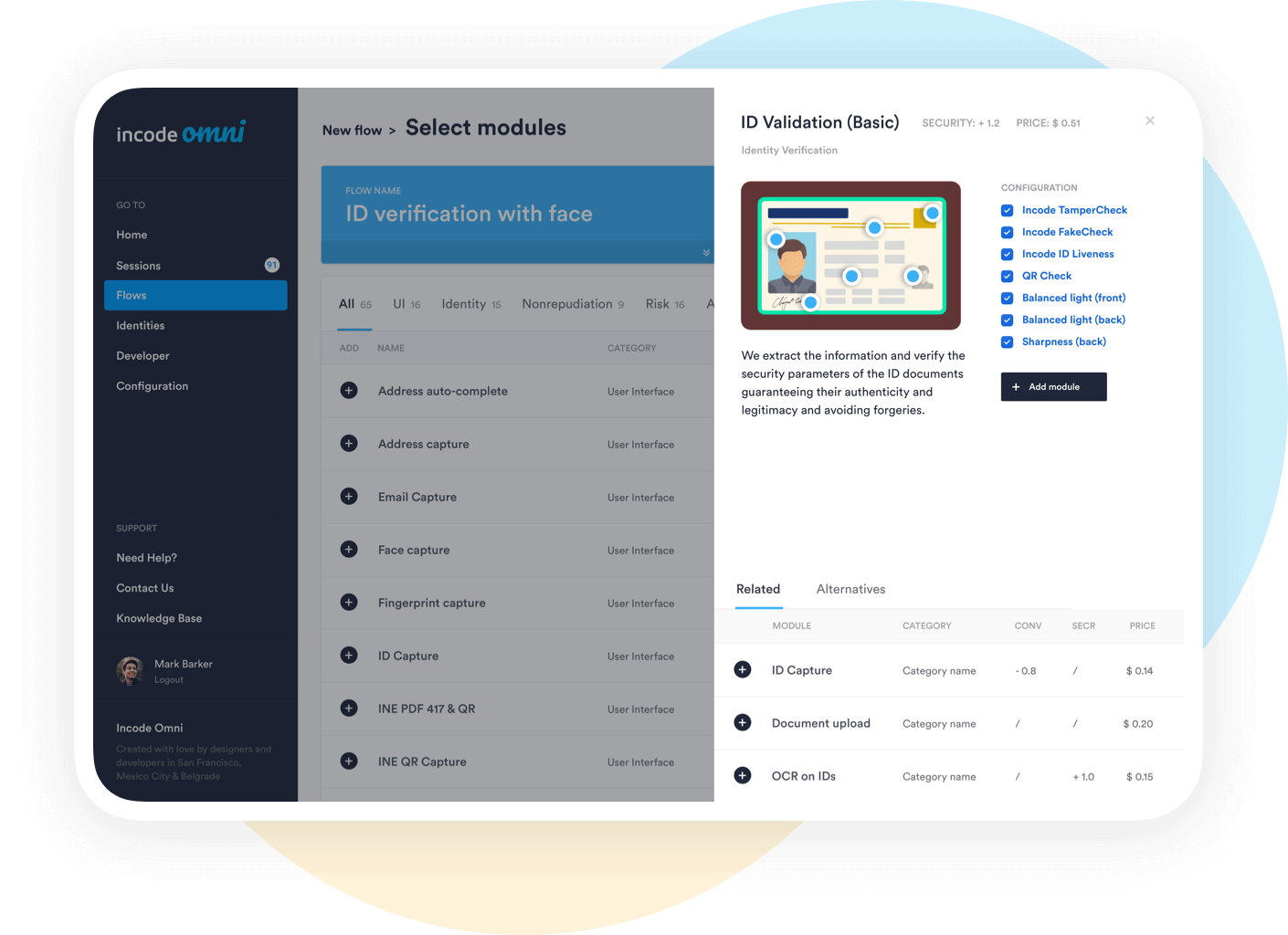Viewport: 1288px width, 935px height.
Task: Add the Email Capture module
Action: tap(349, 497)
